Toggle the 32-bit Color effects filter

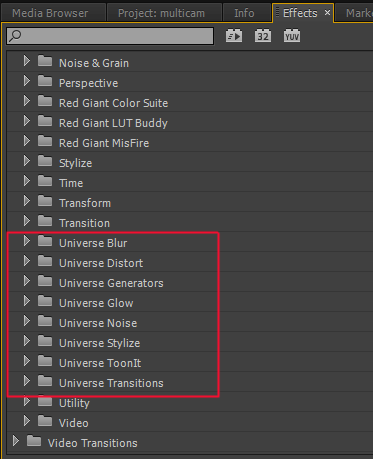pyautogui.click(x=263, y=36)
